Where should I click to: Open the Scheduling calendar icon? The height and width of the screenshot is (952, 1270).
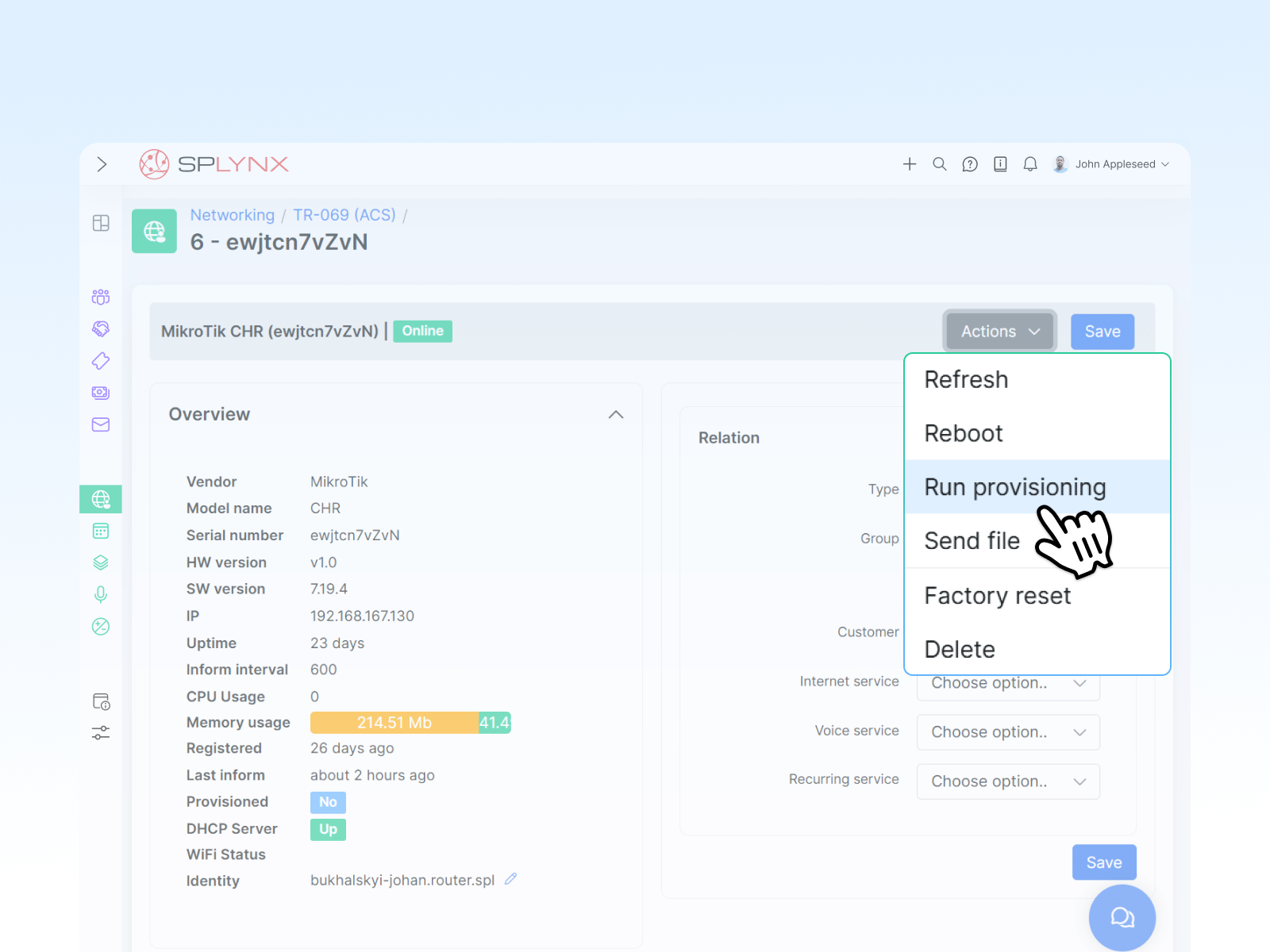(101, 531)
